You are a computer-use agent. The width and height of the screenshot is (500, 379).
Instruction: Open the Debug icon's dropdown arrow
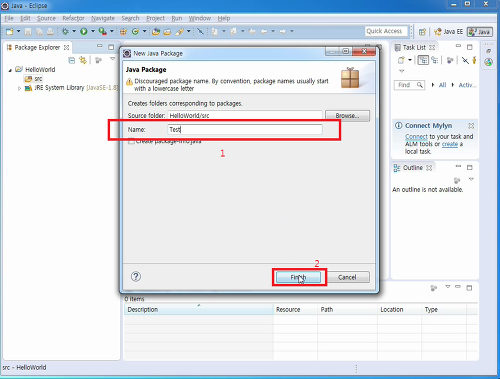pyautogui.click(x=74, y=31)
